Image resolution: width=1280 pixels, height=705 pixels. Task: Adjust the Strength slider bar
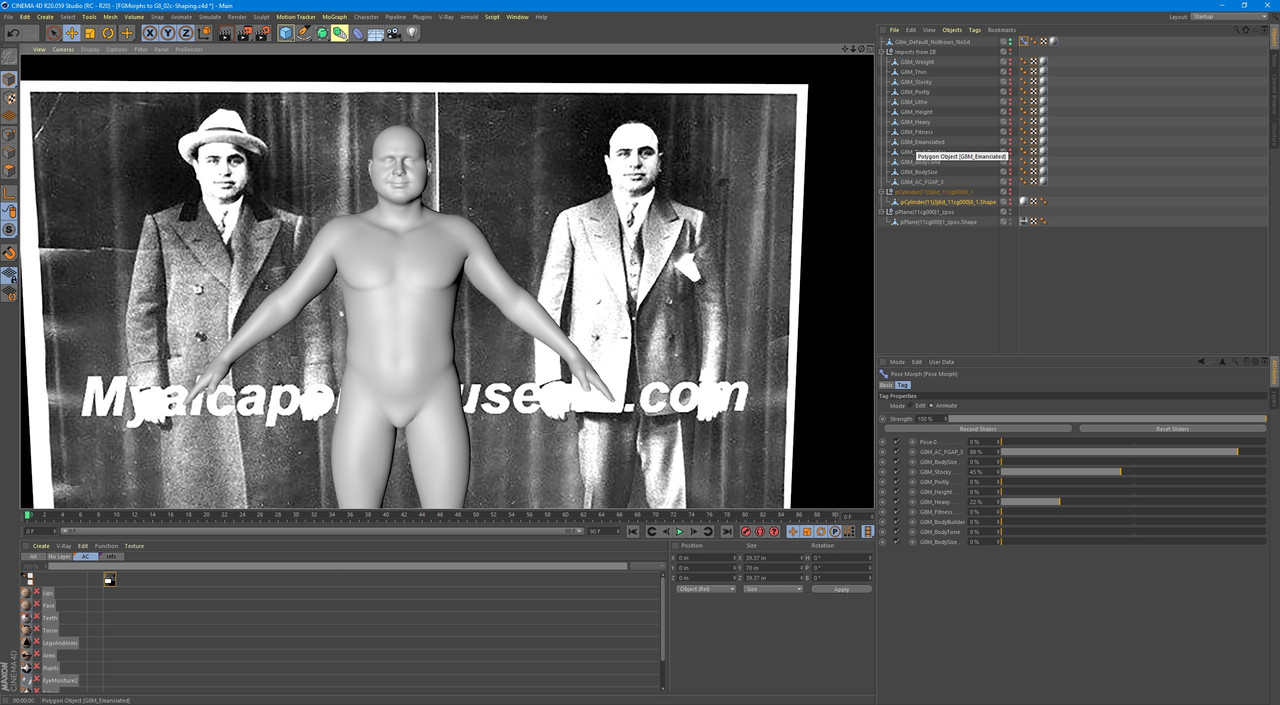1107,419
